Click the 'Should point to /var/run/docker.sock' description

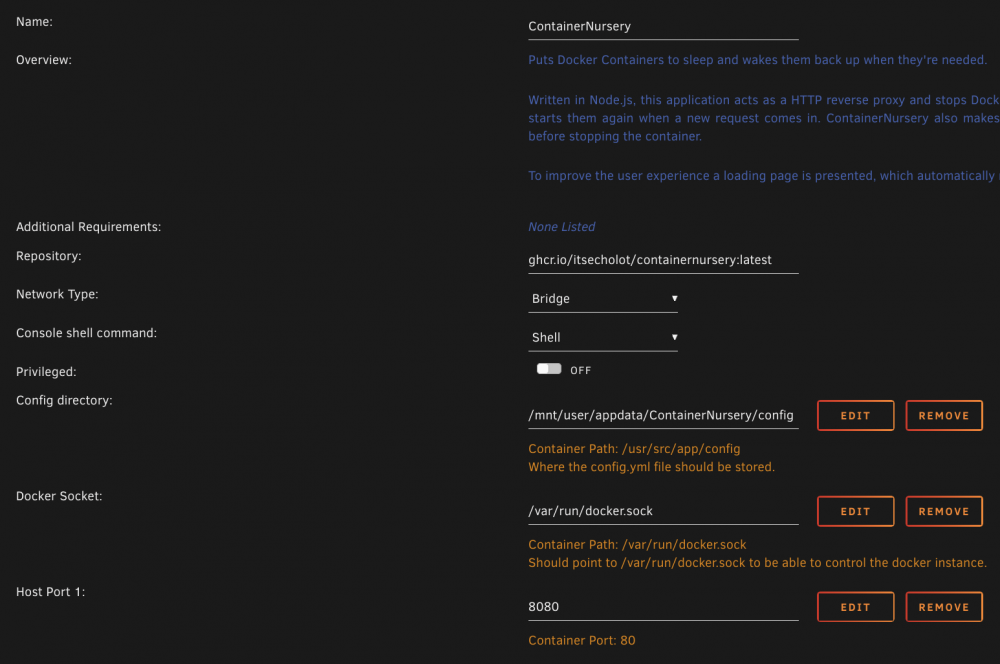coord(757,563)
